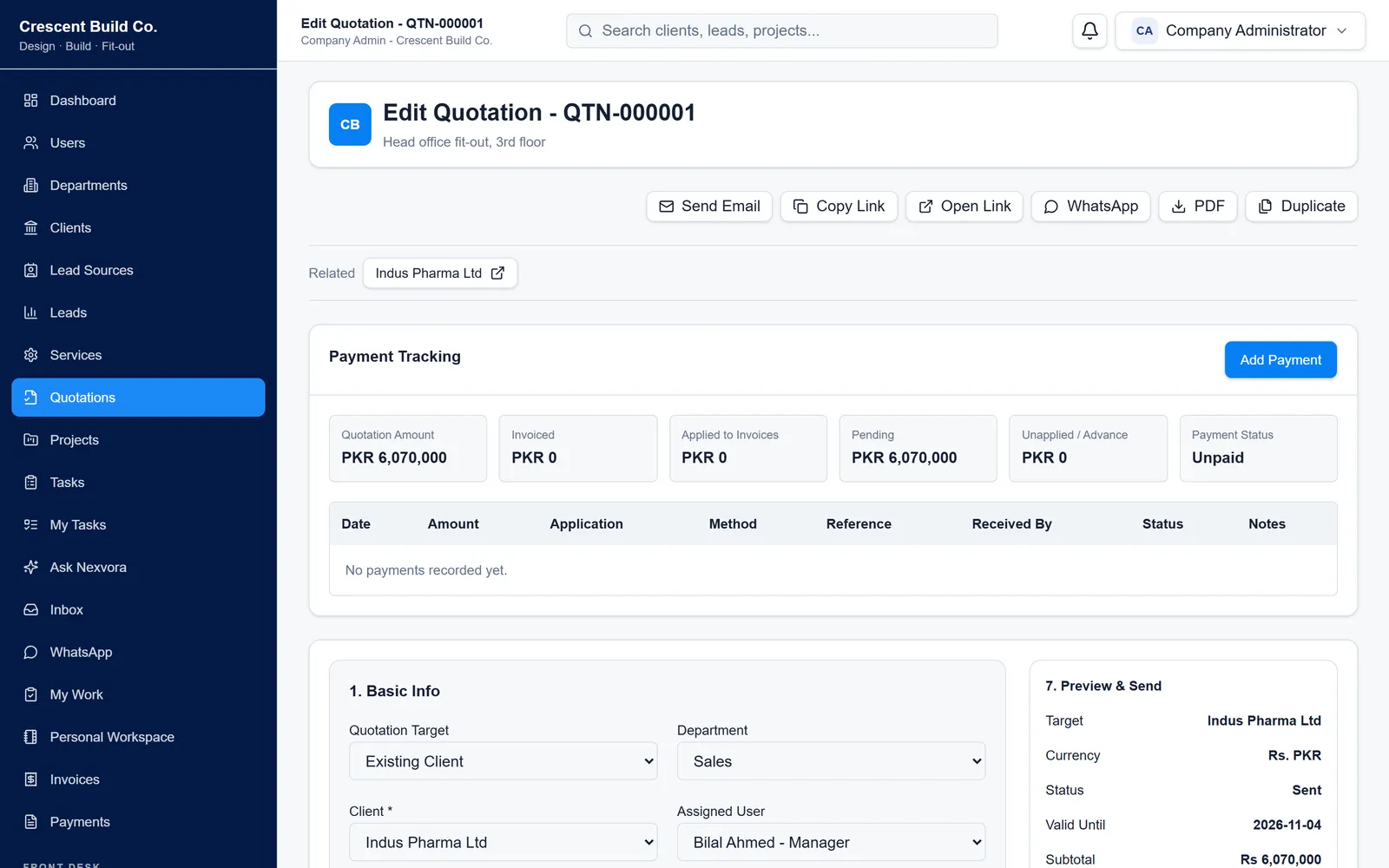Viewport: 1389px width, 868px height.
Task: Expand the Assigned User dropdown
Action: pyautogui.click(x=831, y=842)
